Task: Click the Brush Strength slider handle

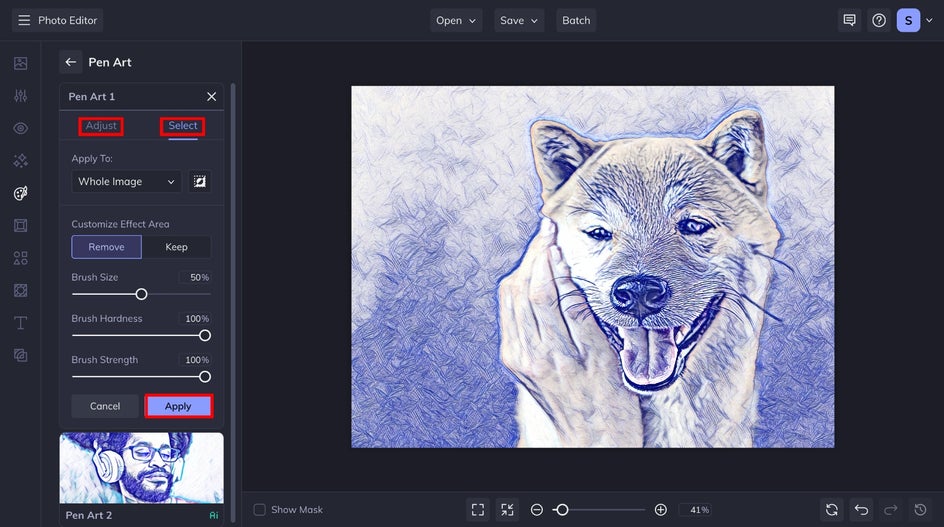Action: click(205, 376)
